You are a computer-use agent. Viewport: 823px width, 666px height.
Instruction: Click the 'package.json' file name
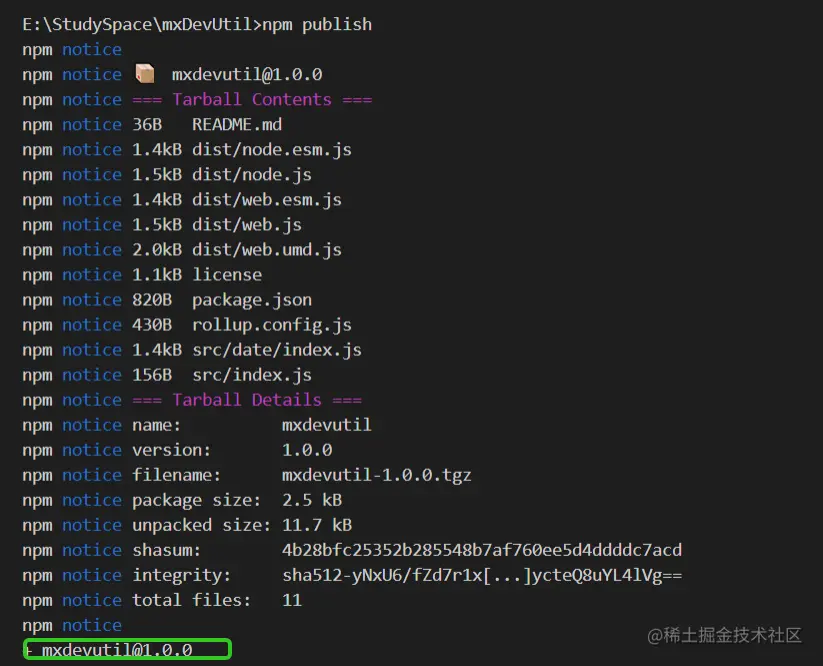252,300
